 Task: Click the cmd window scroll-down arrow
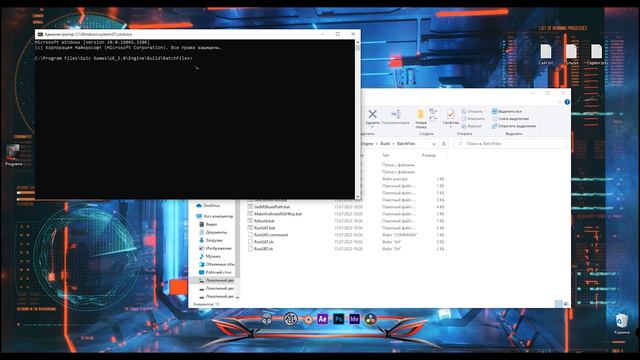(358, 197)
